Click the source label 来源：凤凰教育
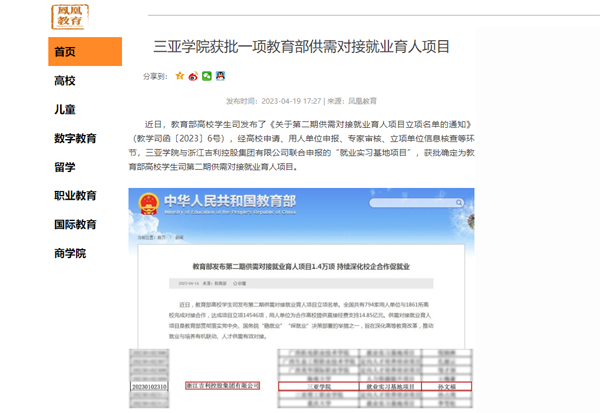The width and height of the screenshot is (600, 413). [352, 101]
